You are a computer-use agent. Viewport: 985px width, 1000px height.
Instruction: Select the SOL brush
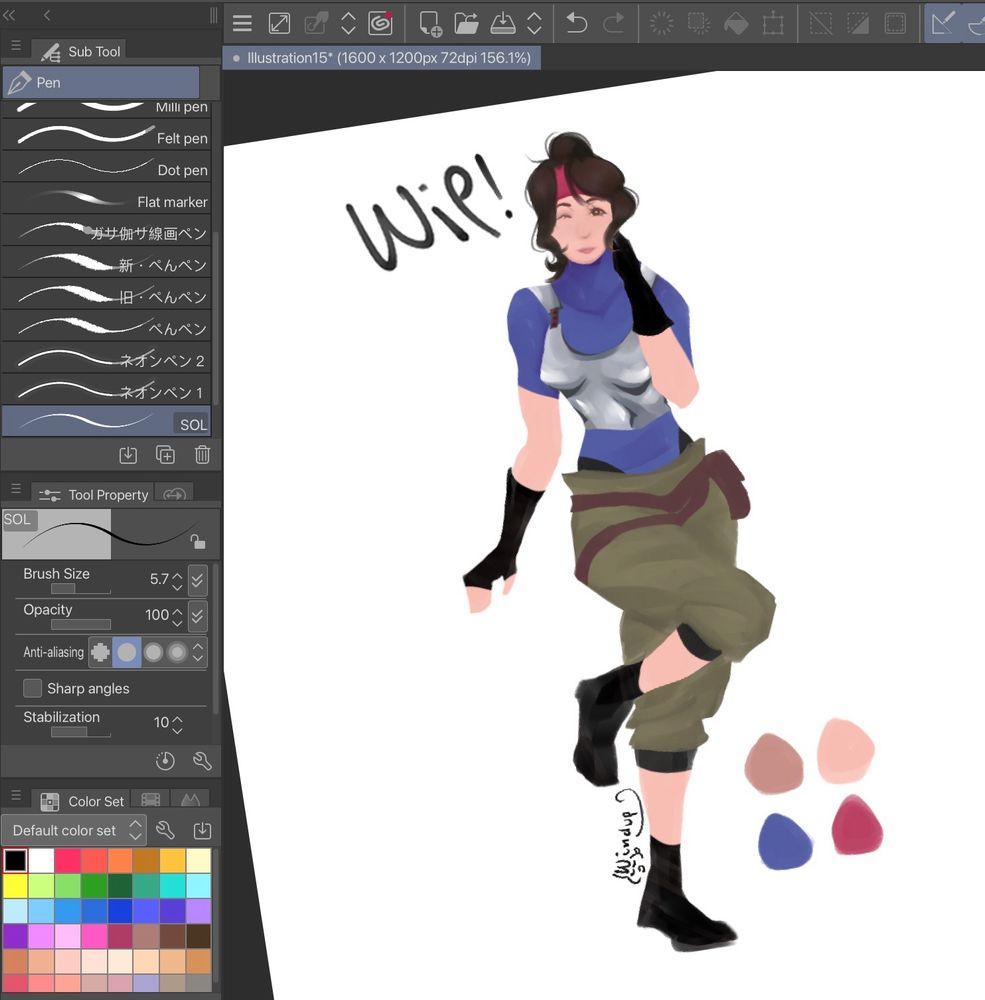(107, 421)
